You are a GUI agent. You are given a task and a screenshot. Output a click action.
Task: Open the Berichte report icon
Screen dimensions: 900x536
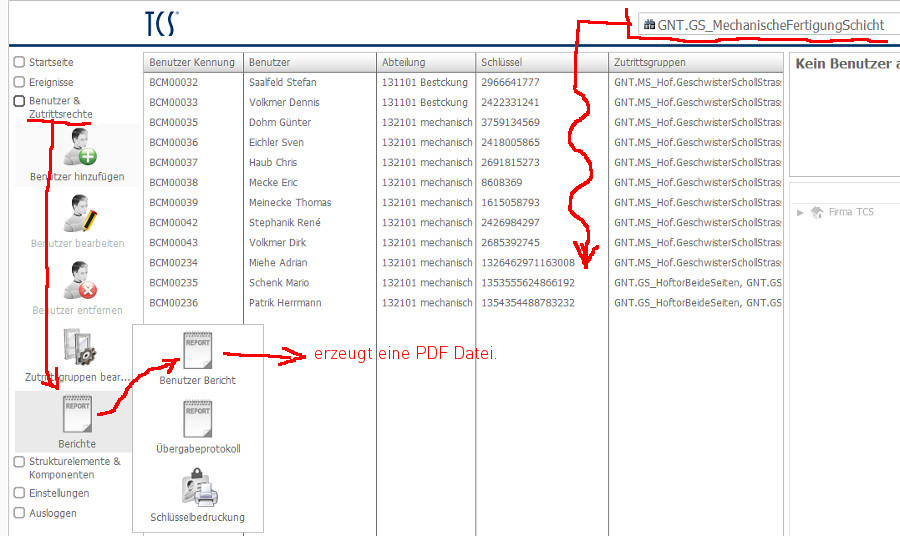[77, 413]
